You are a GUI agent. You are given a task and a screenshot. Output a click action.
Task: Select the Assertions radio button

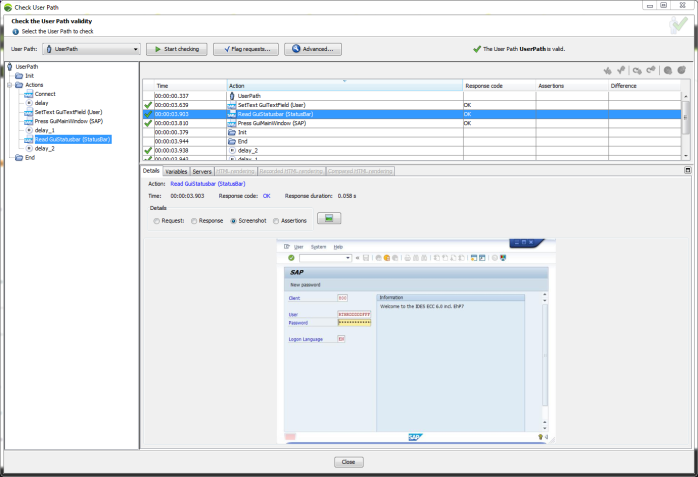tap(276, 220)
